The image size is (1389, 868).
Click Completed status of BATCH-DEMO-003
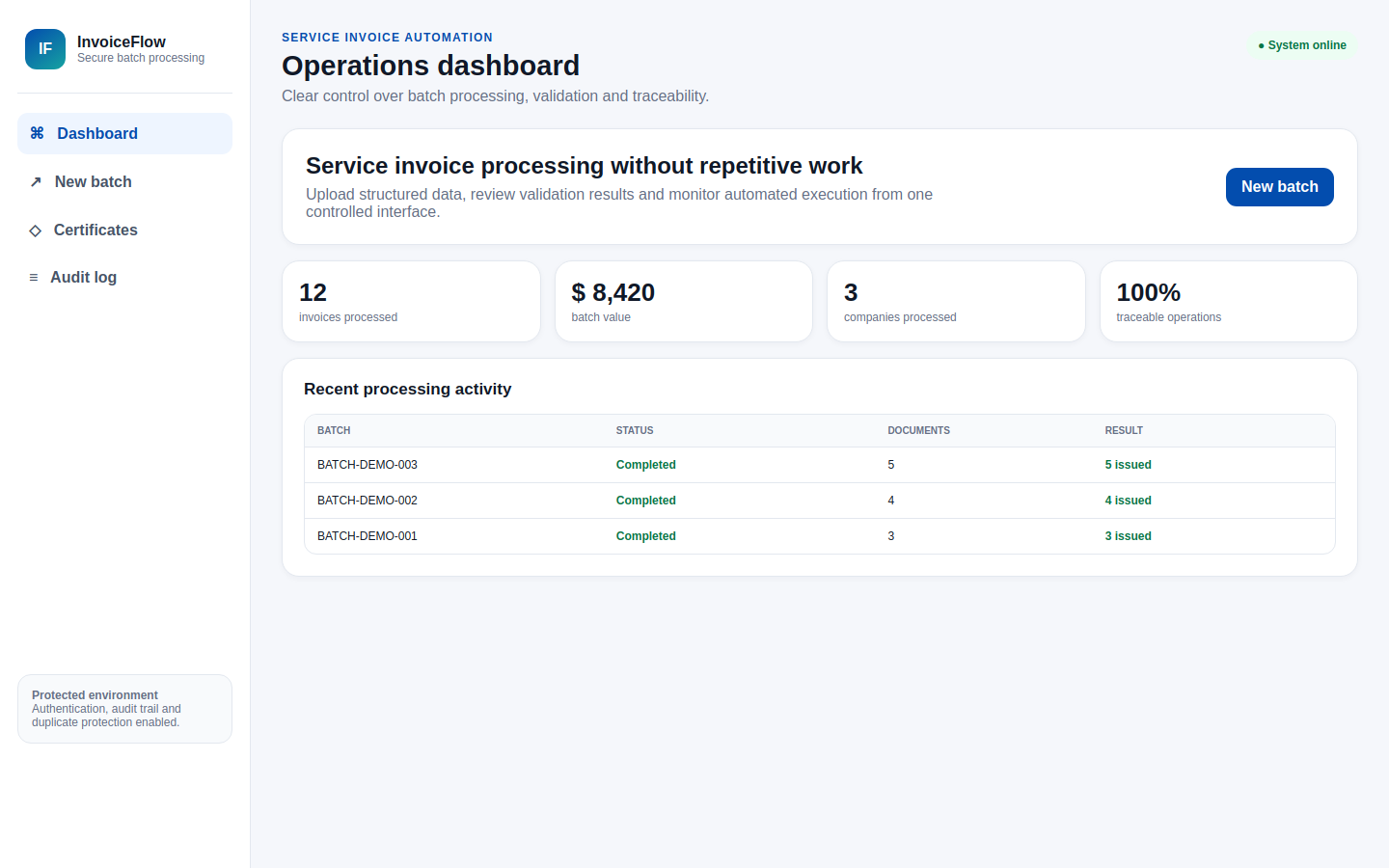646,465
